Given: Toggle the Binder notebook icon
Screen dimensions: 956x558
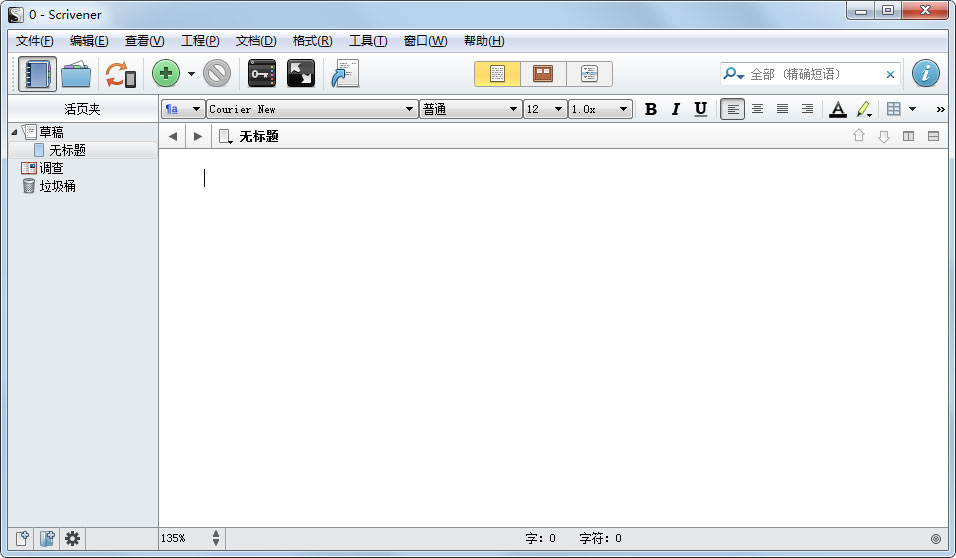Looking at the screenshot, I should point(37,74).
